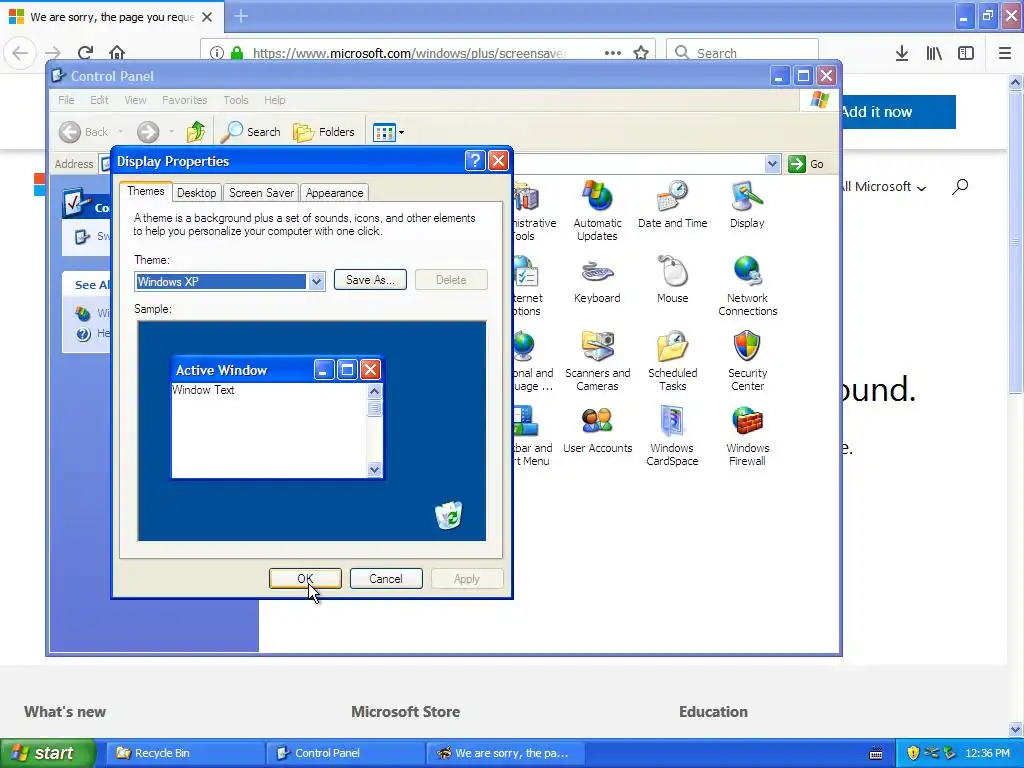The image size is (1024, 768).
Task: Close the Firefox tab 'We are sorry'
Action: point(206,17)
